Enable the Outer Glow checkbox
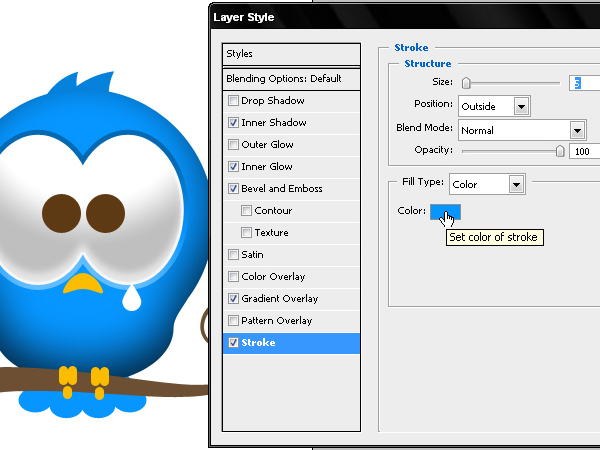600x450 pixels. pos(233,145)
